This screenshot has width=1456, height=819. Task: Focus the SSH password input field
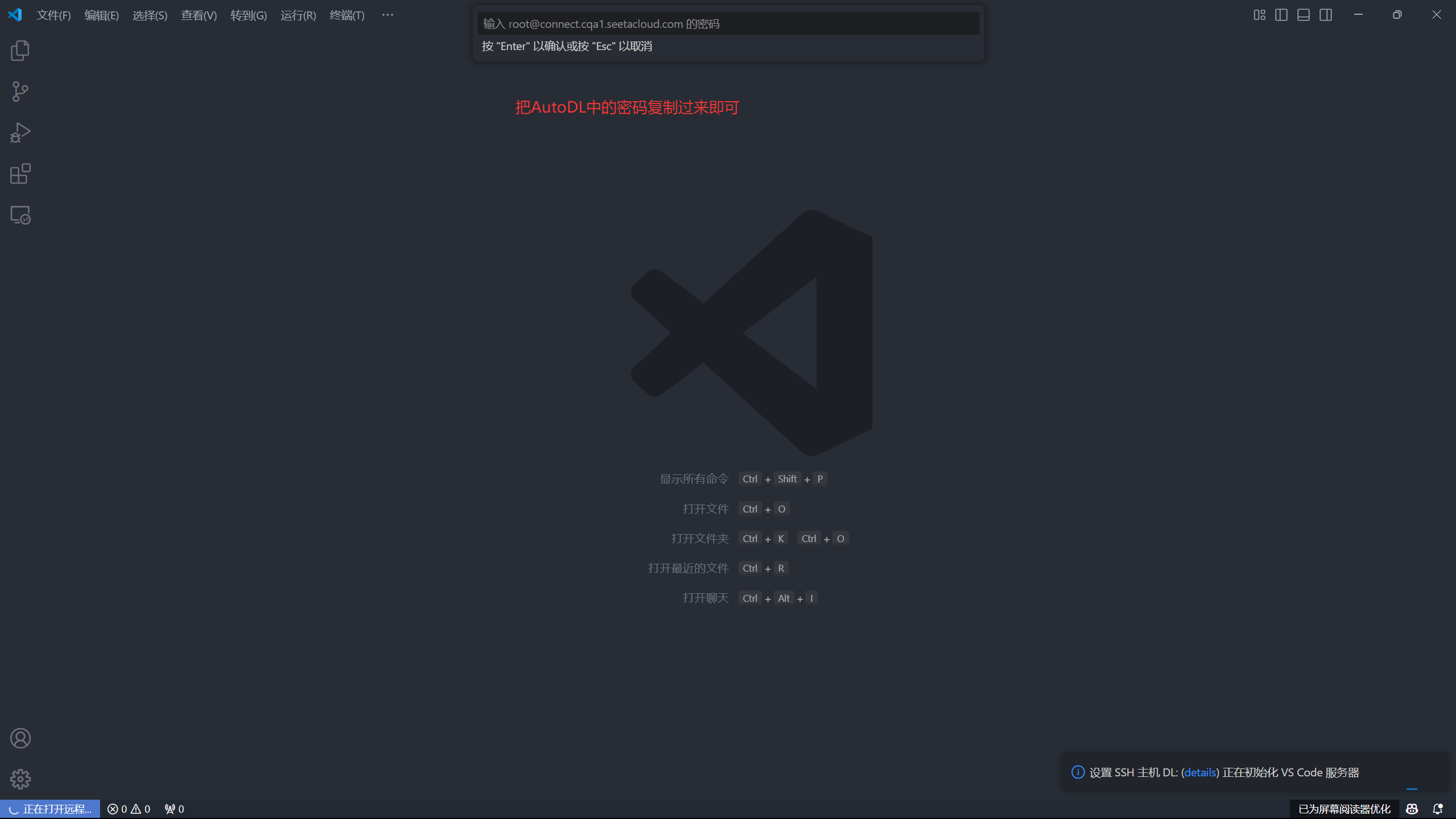pyautogui.click(x=728, y=24)
